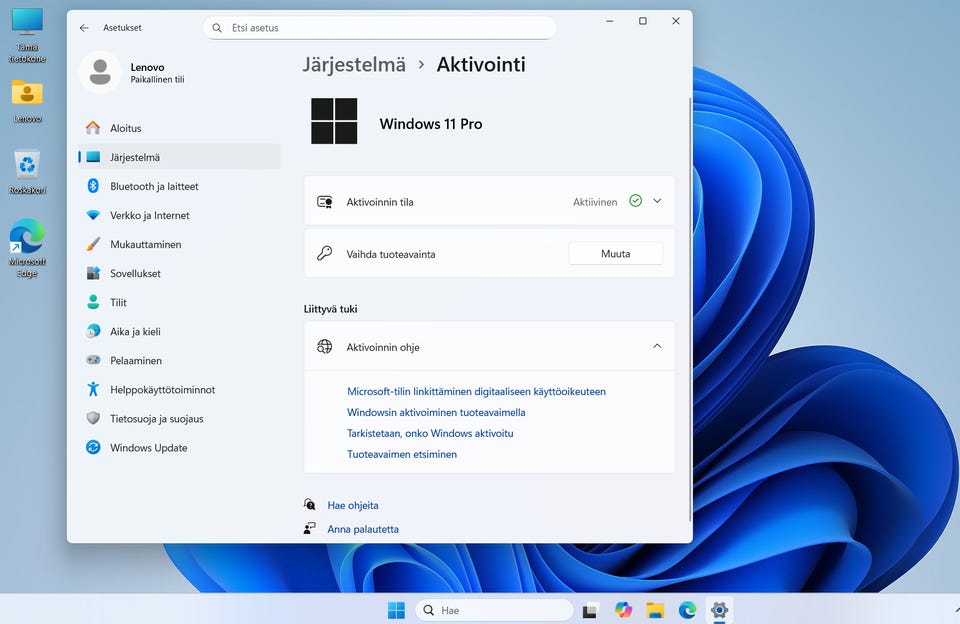960x624 pixels.
Task: Collapse the Aktivoinnin ohje section
Action: [x=657, y=347]
